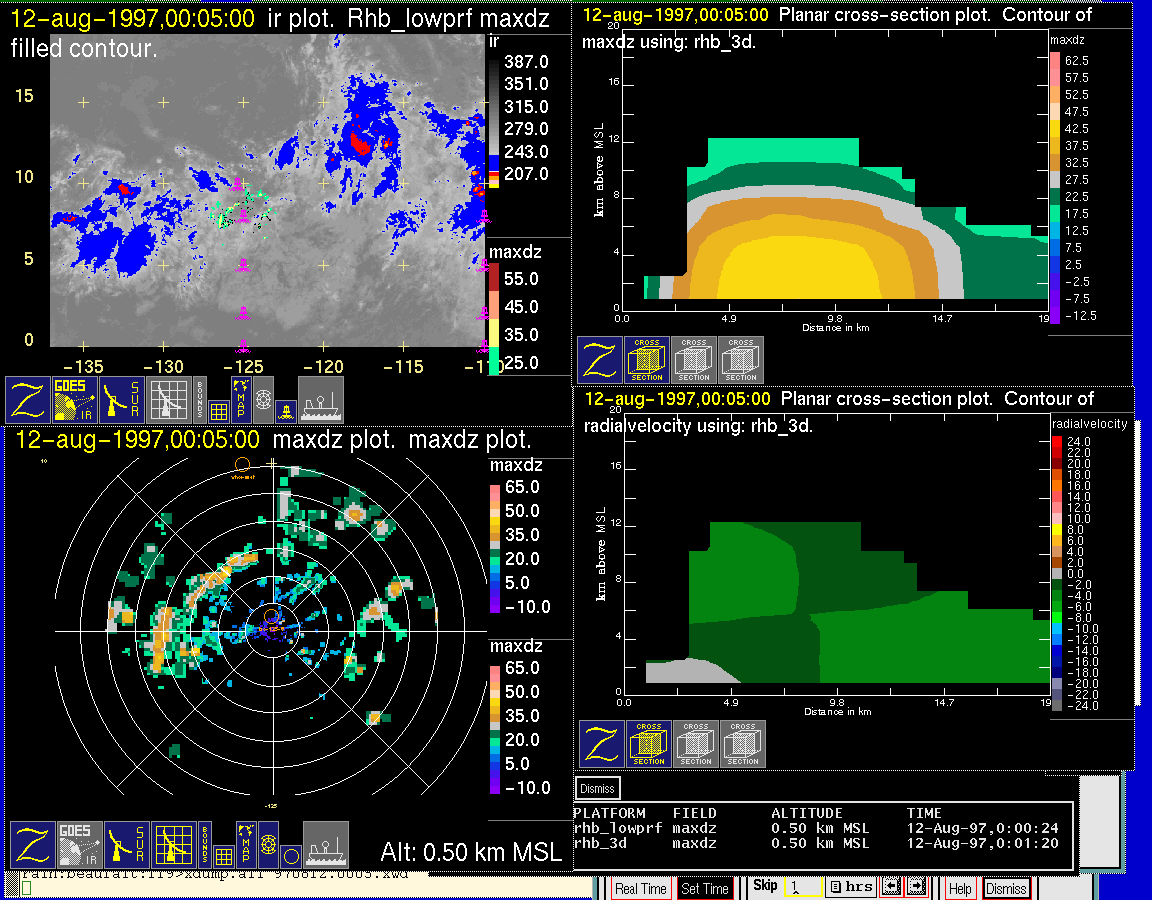Viewport: 1152px width, 900px height.
Task: Click the range ring circle icon in the lower toolbar
Action: coord(289,855)
